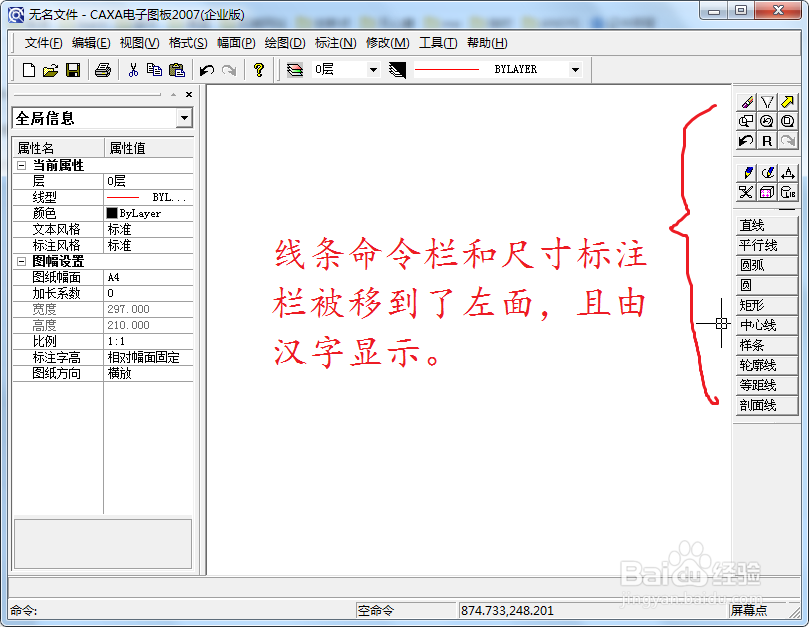
Task: Open the 0层 layer dropdown
Action: (373, 70)
